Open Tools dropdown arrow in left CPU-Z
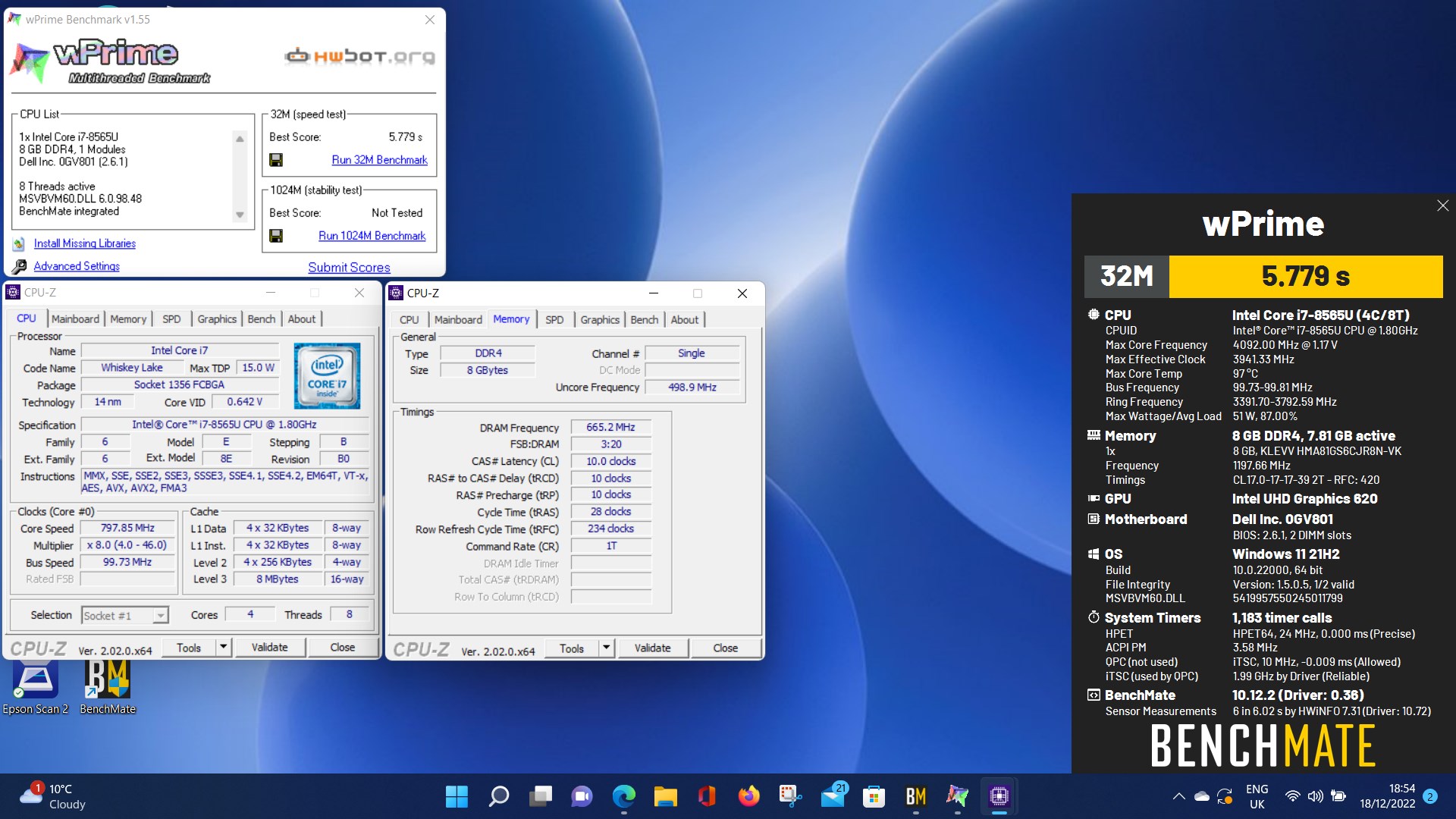 224,647
